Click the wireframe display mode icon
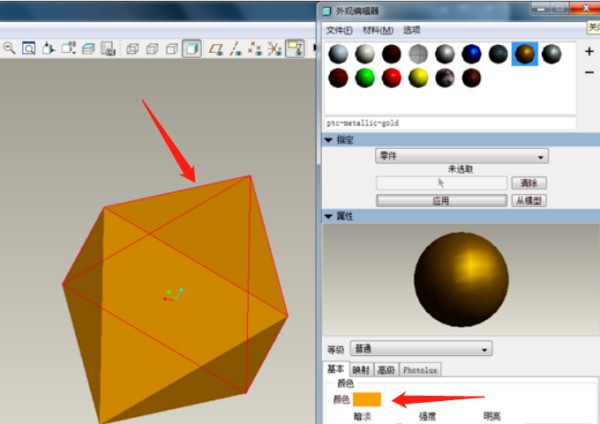600x424 pixels. coord(132,48)
